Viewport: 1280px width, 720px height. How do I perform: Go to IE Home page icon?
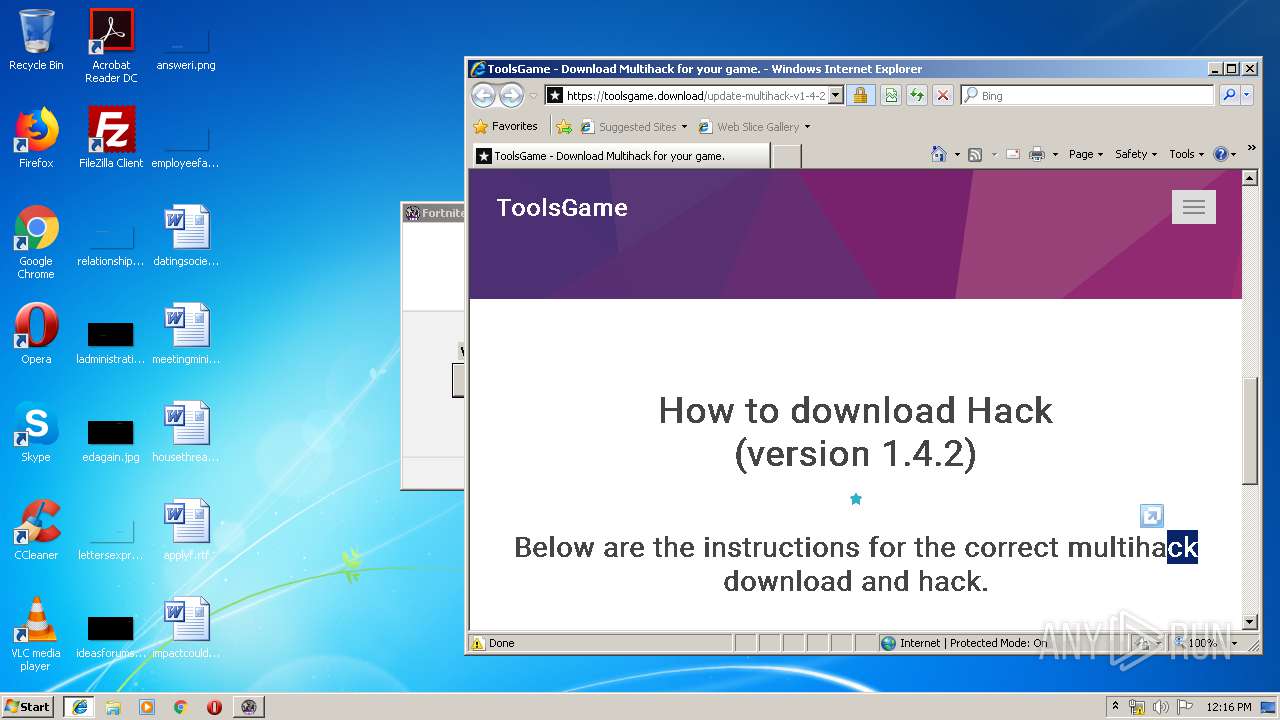(x=939, y=154)
